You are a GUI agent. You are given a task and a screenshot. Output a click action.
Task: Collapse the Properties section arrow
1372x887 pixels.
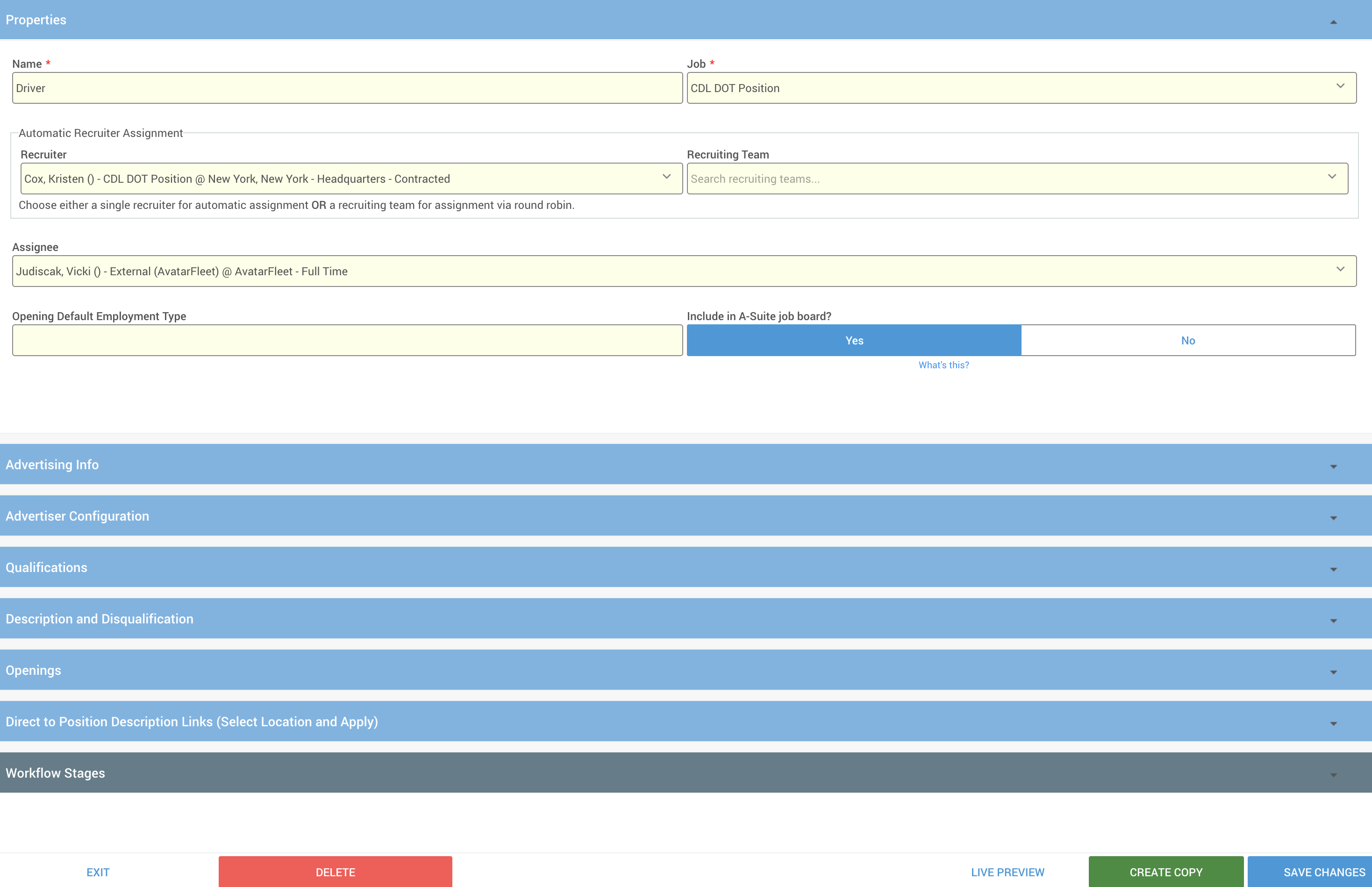click(1333, 22)
